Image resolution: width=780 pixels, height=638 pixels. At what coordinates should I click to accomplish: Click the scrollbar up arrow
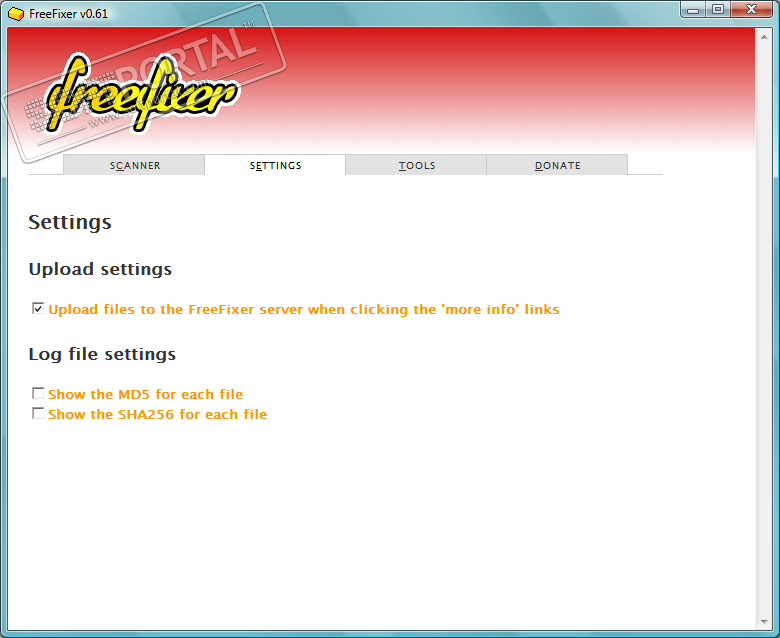coord(764,37)
